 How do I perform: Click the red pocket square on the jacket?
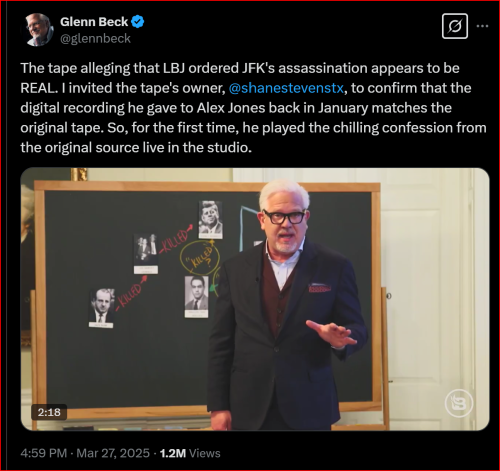click(319, 288)
